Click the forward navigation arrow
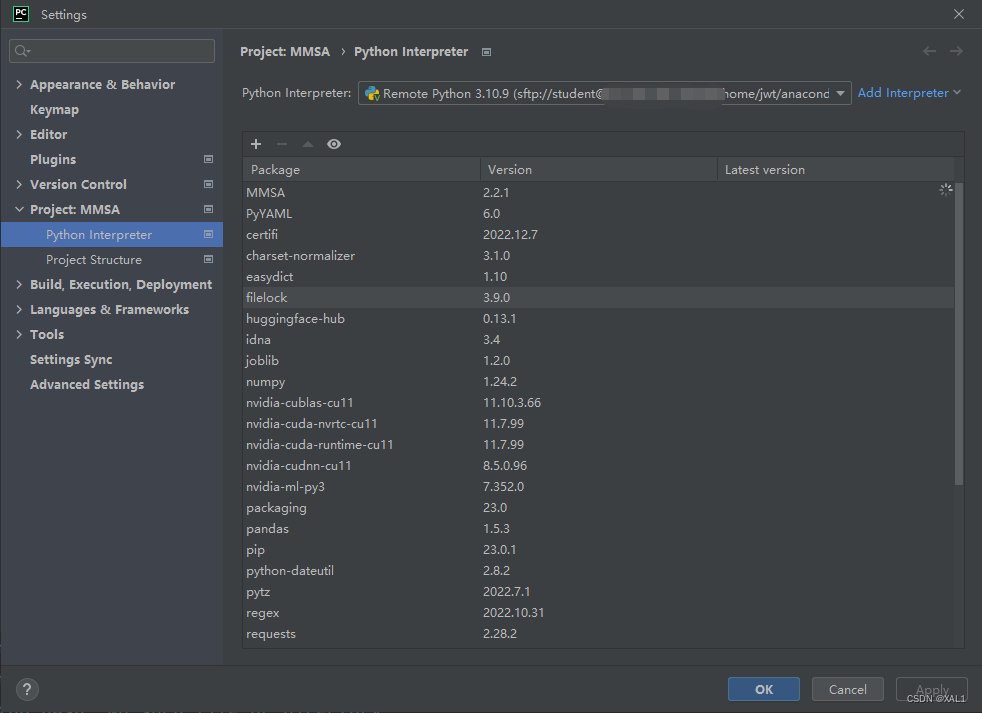Screen dimensions: 982x713 click(956, 51)
